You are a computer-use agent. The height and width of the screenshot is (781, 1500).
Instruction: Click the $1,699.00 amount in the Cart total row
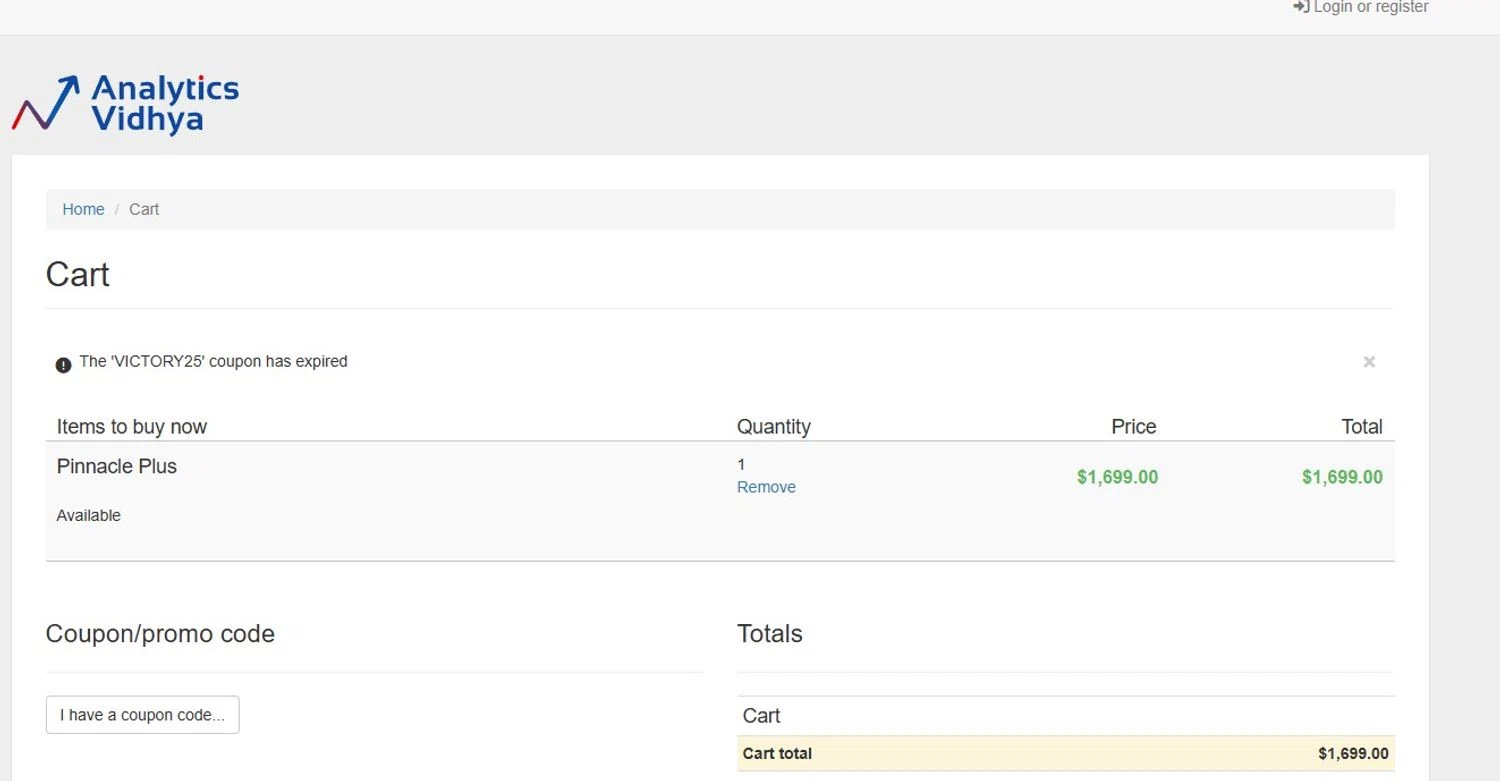coord(1353,754)
